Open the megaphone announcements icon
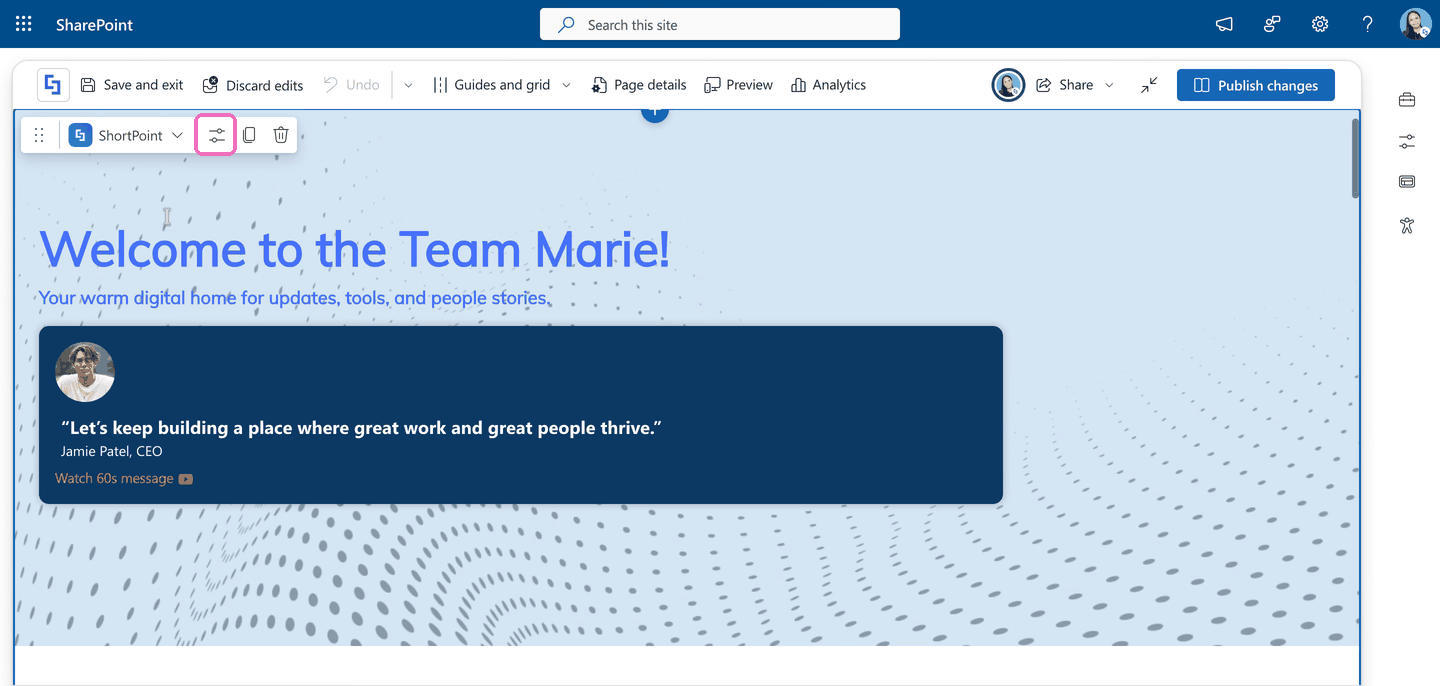 [x=1224, y=24]
